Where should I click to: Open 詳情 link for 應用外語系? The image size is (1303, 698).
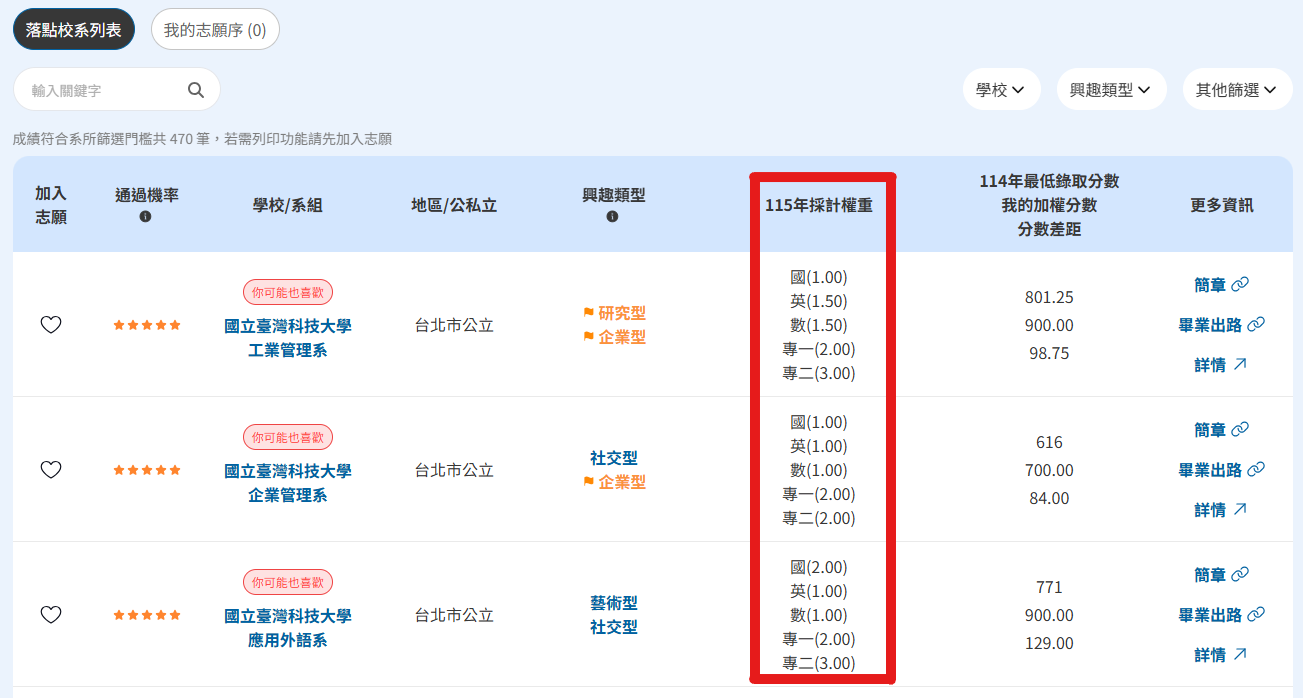pos(1221,655)
